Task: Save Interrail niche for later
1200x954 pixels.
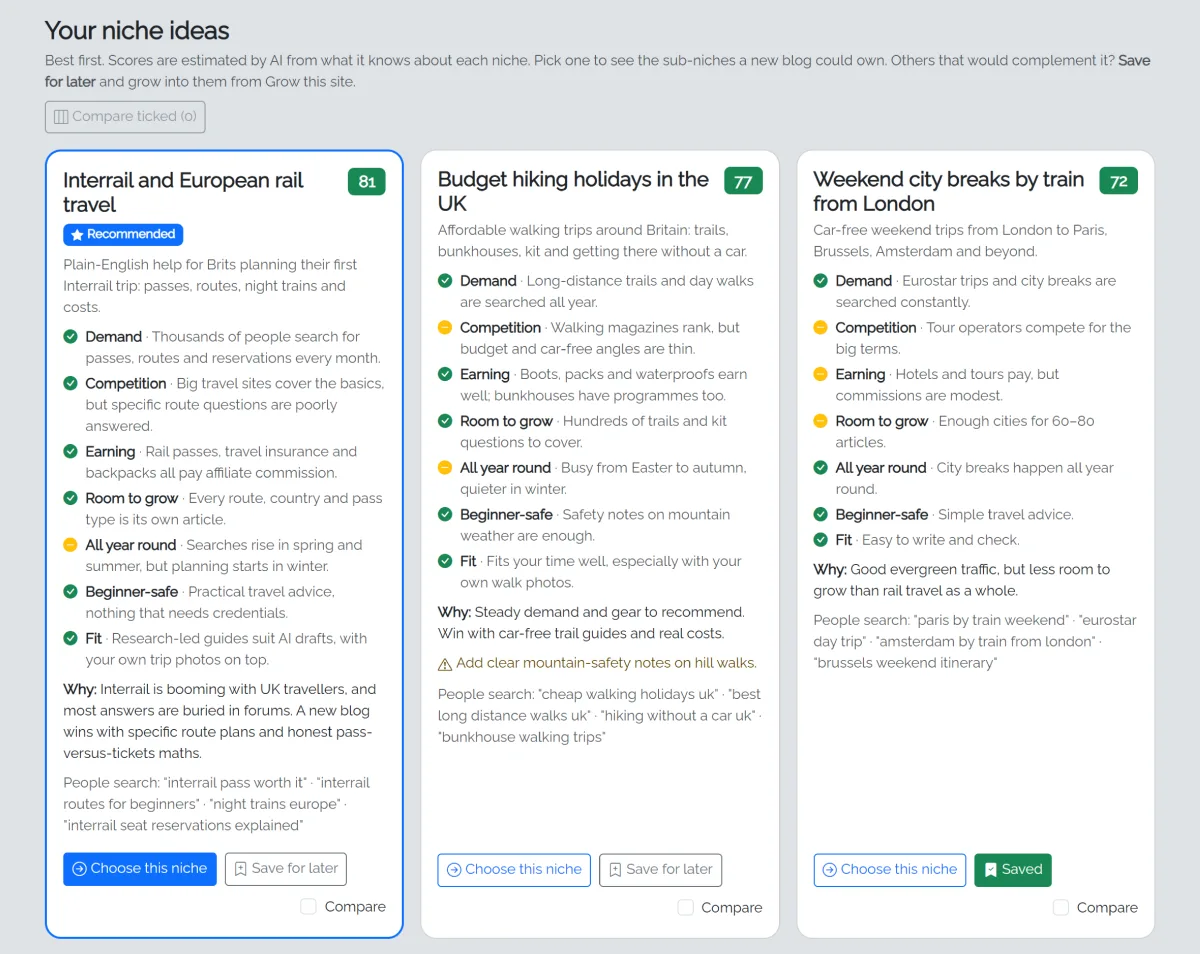Action: click(285, 868)
